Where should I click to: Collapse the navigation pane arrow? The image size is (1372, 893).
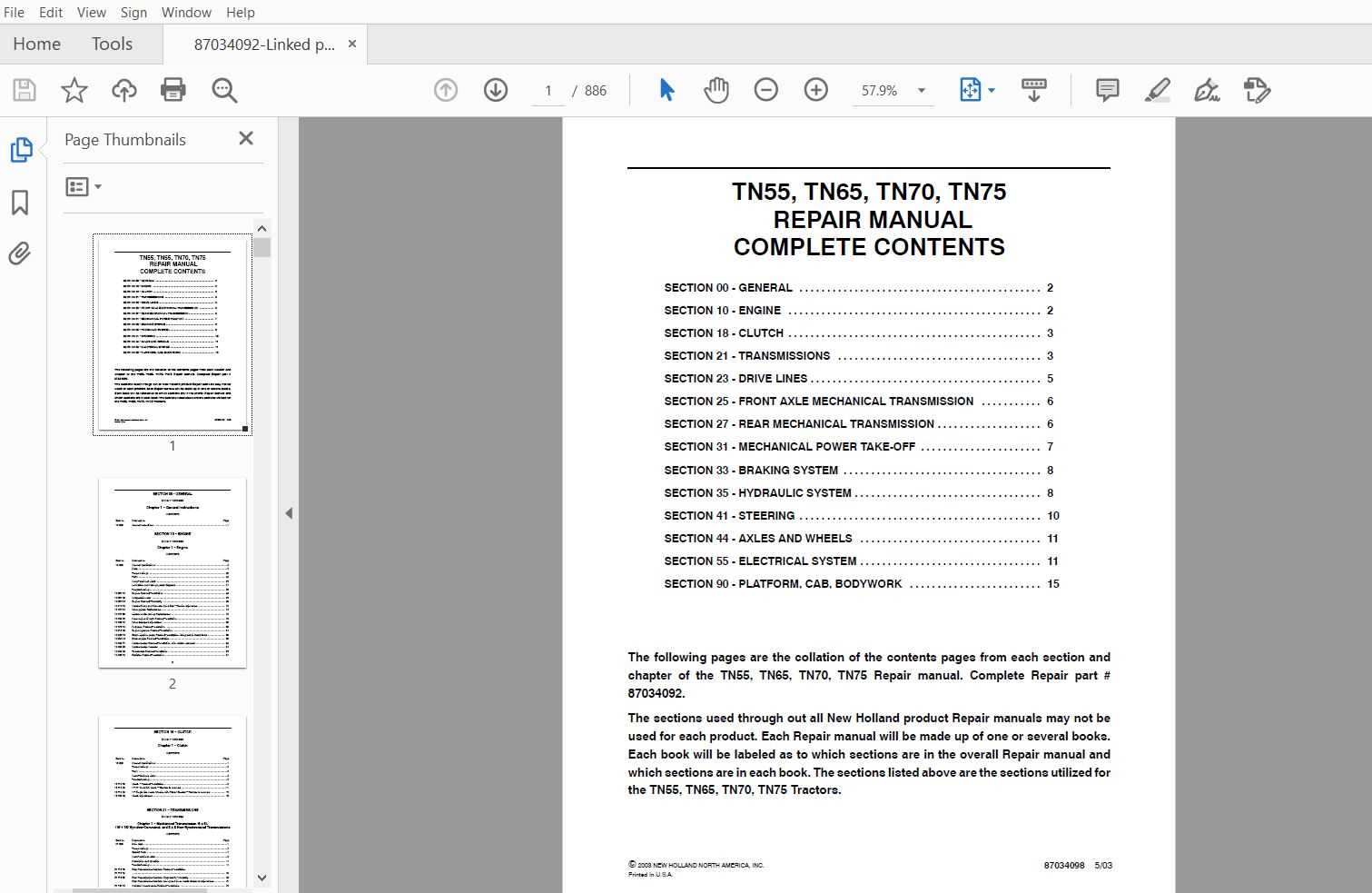coord(289,513)
